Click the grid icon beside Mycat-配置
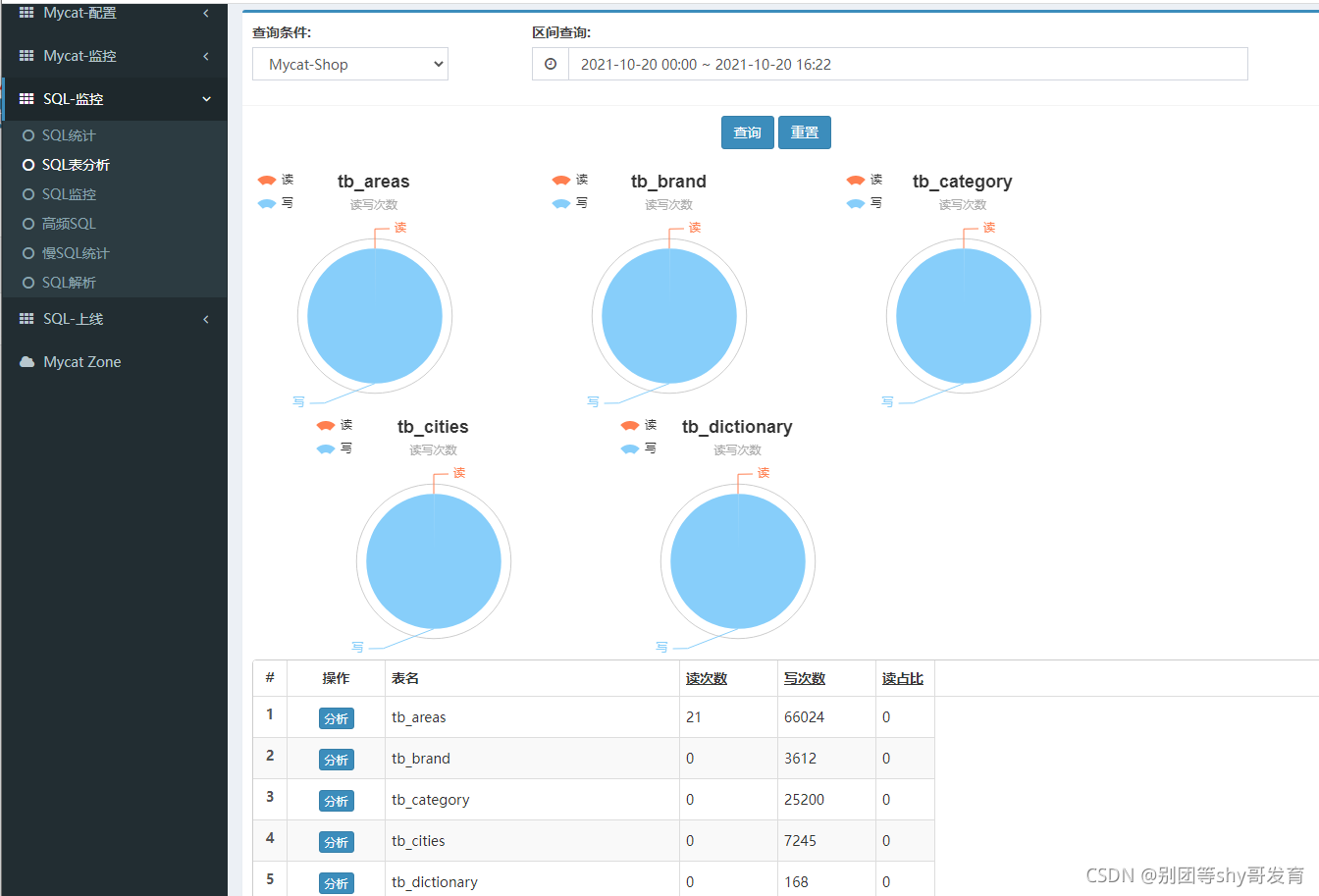 [26, 13]
